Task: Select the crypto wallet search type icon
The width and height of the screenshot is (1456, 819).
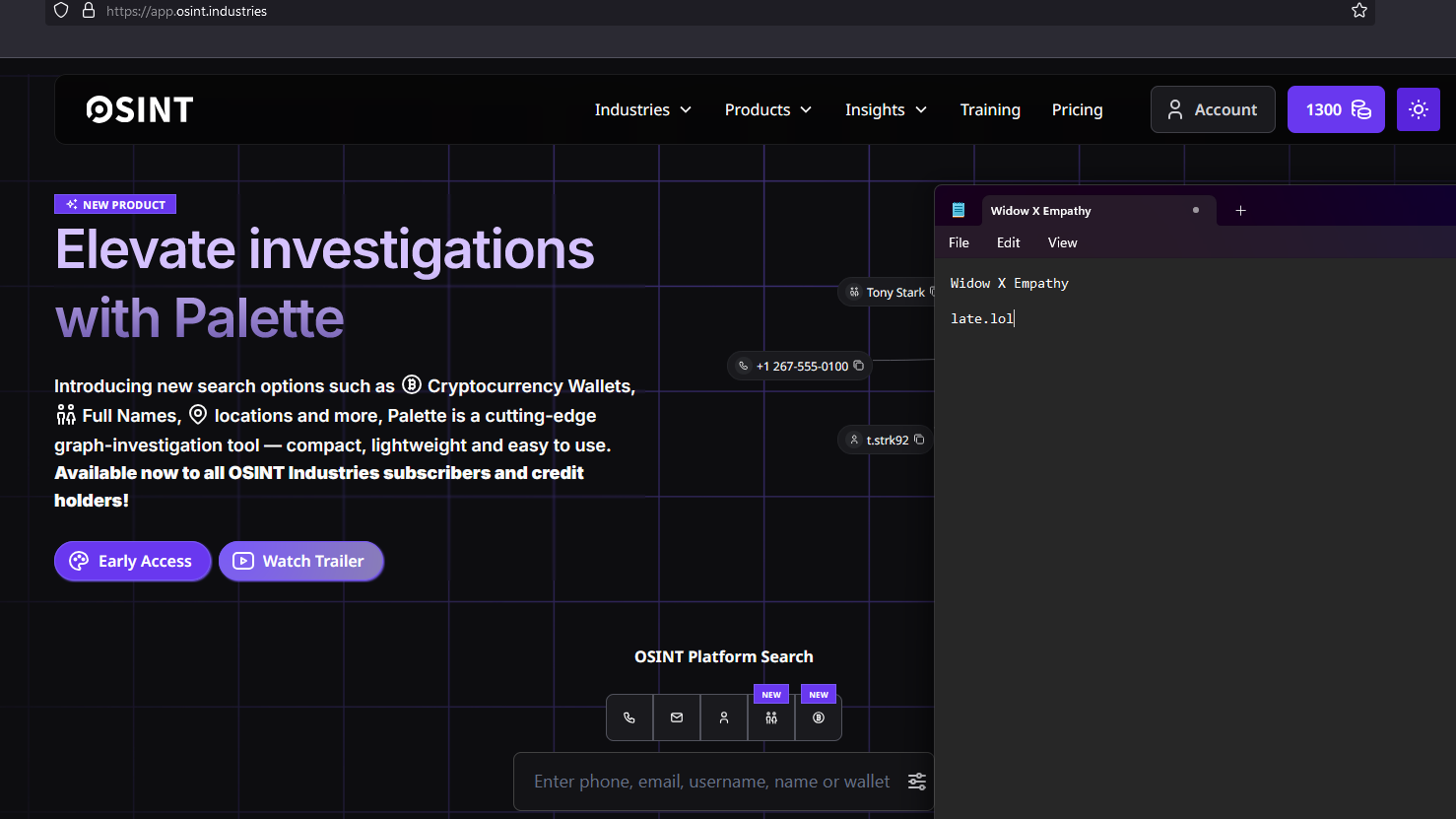Action: click(819, 717)
